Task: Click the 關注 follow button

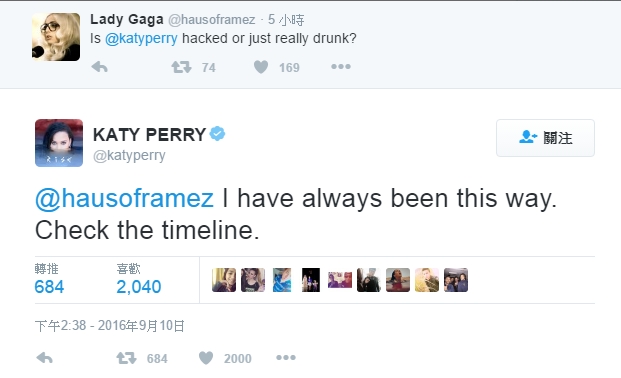Action: (x=545, y=138)
